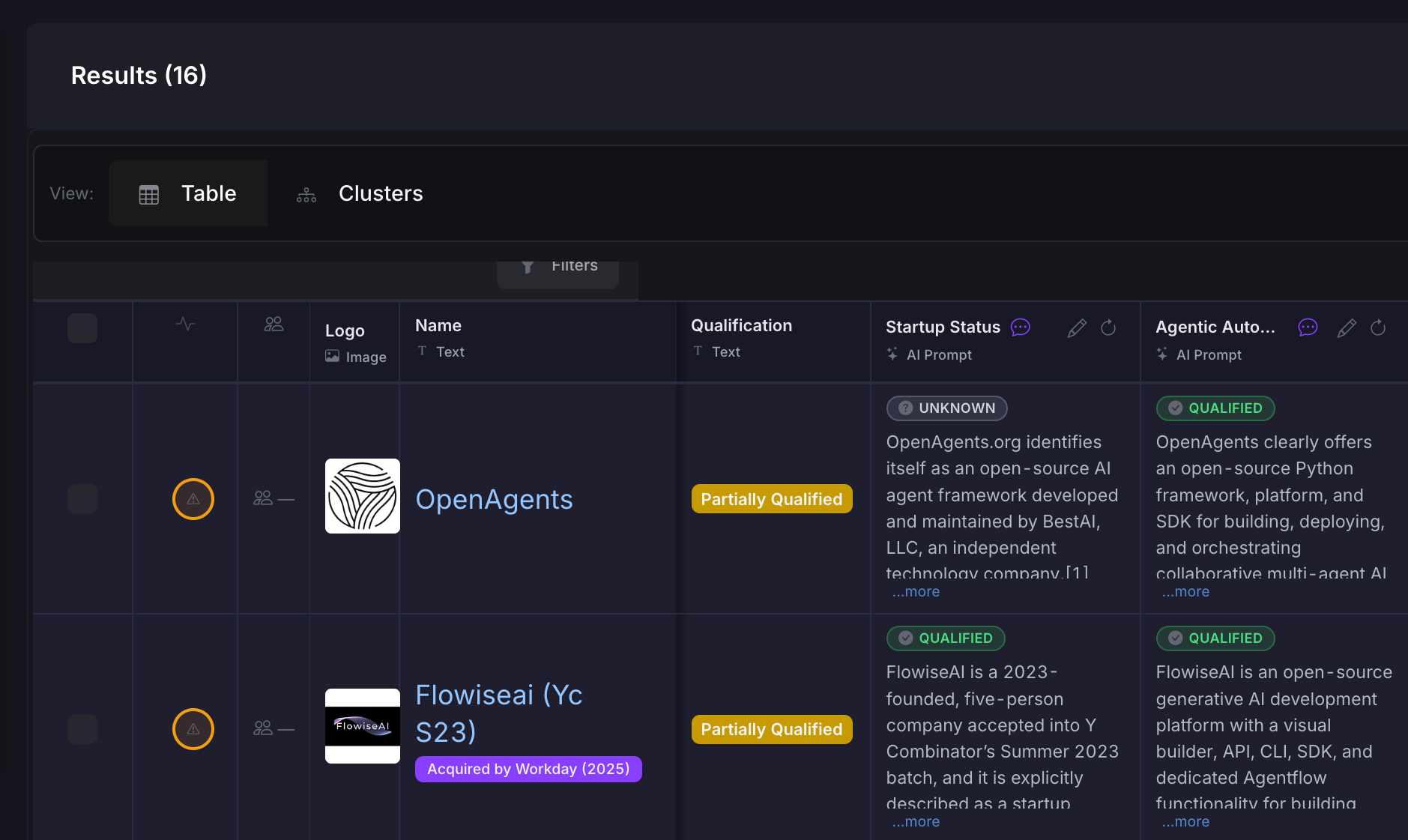Switch to the Clusters view
Screen dimensions: 1408x840
[x=360, y=193]
